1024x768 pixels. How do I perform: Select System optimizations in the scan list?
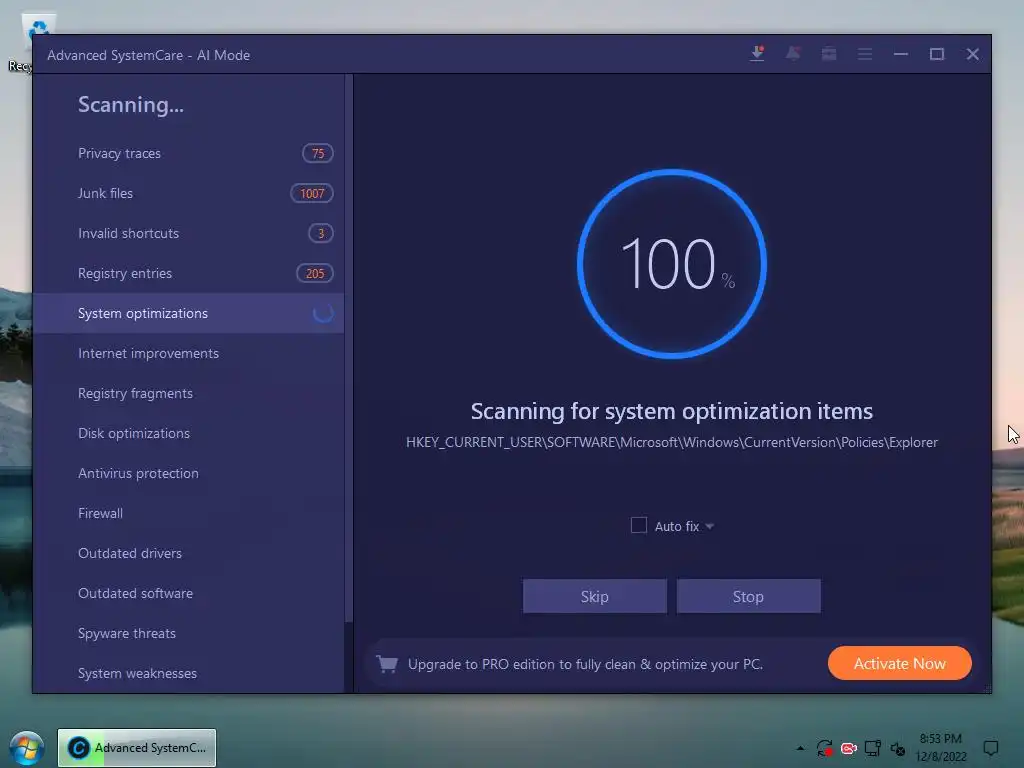point(188,313)
